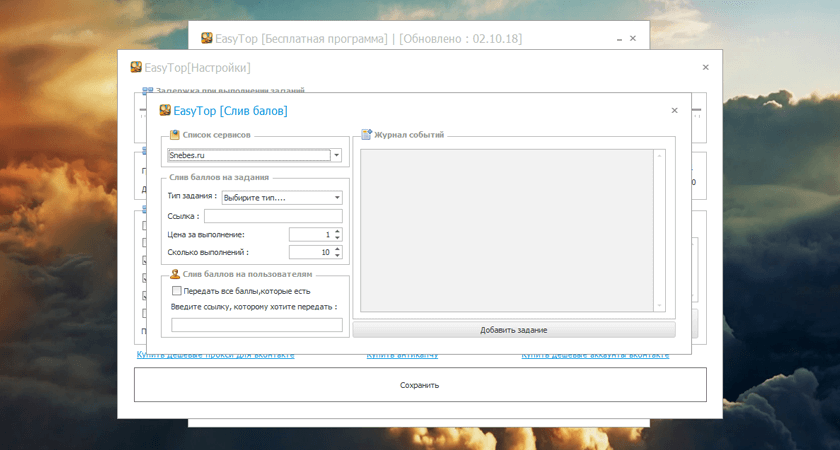Click the EasyTop icon in Слив балов title

click(165, 110)
